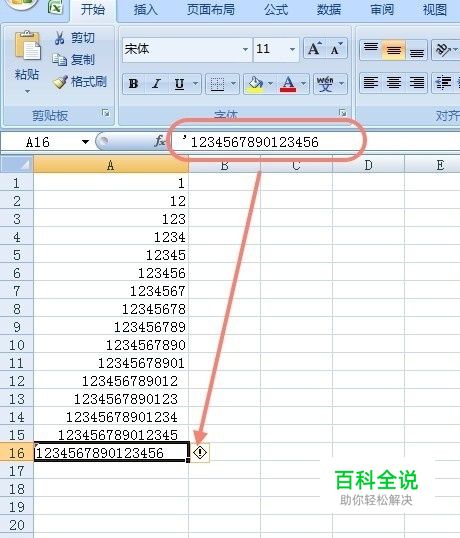Open the font name 宋体 dropdown
This screenshot has width=460, height=538.
coord(245,49)
